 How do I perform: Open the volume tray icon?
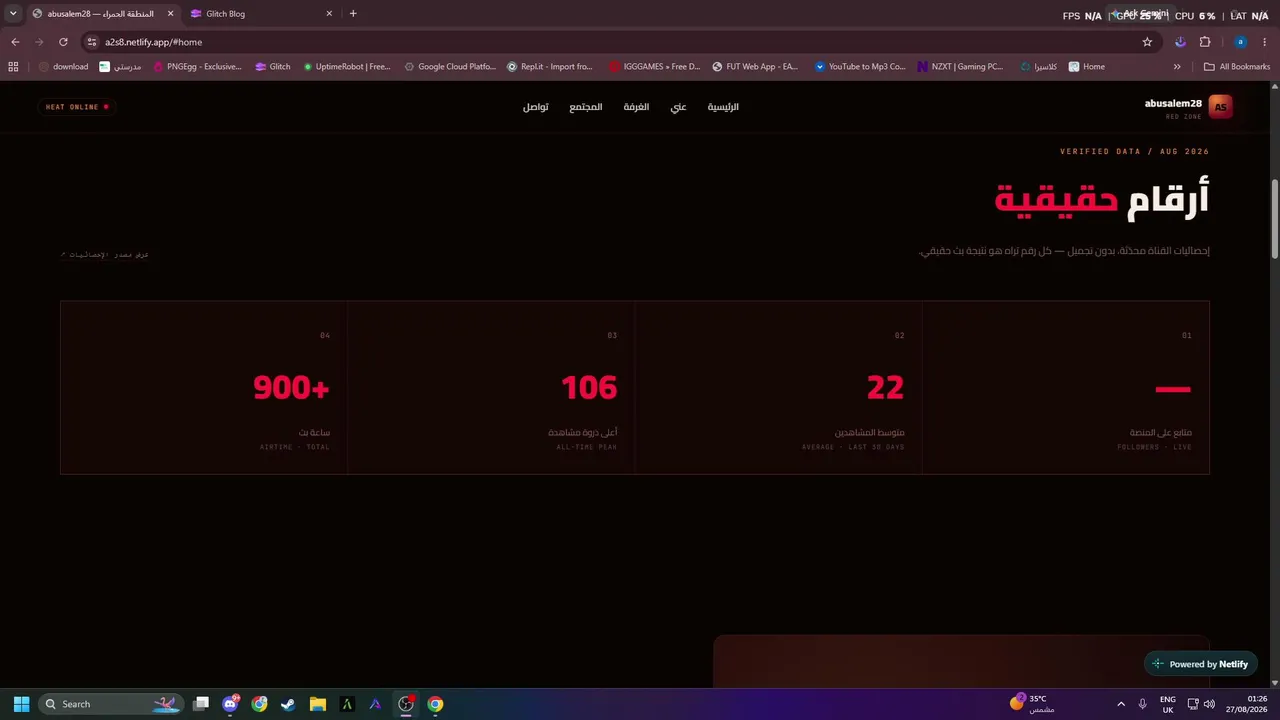point(1209,704)
